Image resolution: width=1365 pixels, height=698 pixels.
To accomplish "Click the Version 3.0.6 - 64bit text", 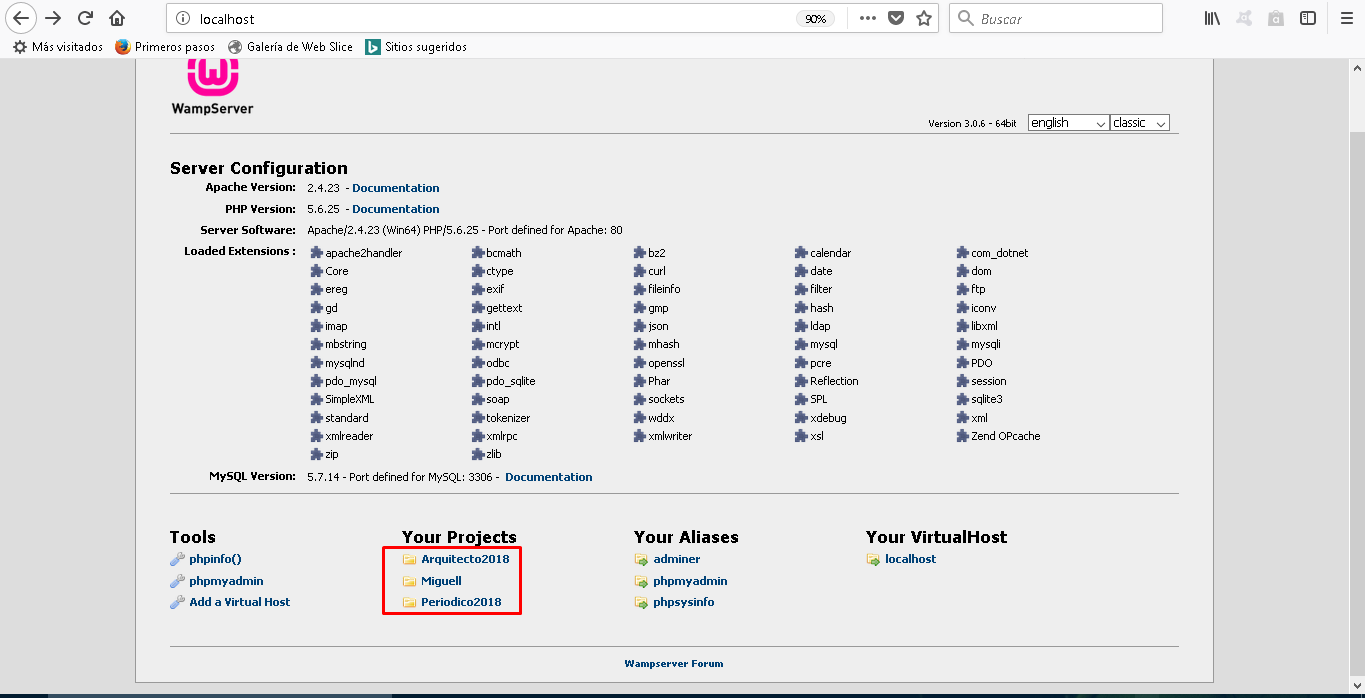I will [972, 124].
